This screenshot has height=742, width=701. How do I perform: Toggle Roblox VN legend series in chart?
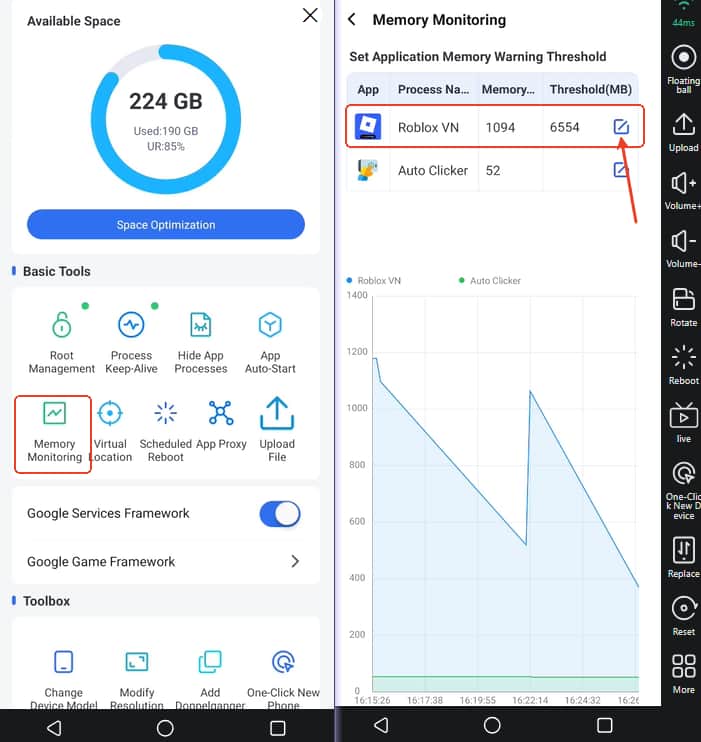point(376,281)
